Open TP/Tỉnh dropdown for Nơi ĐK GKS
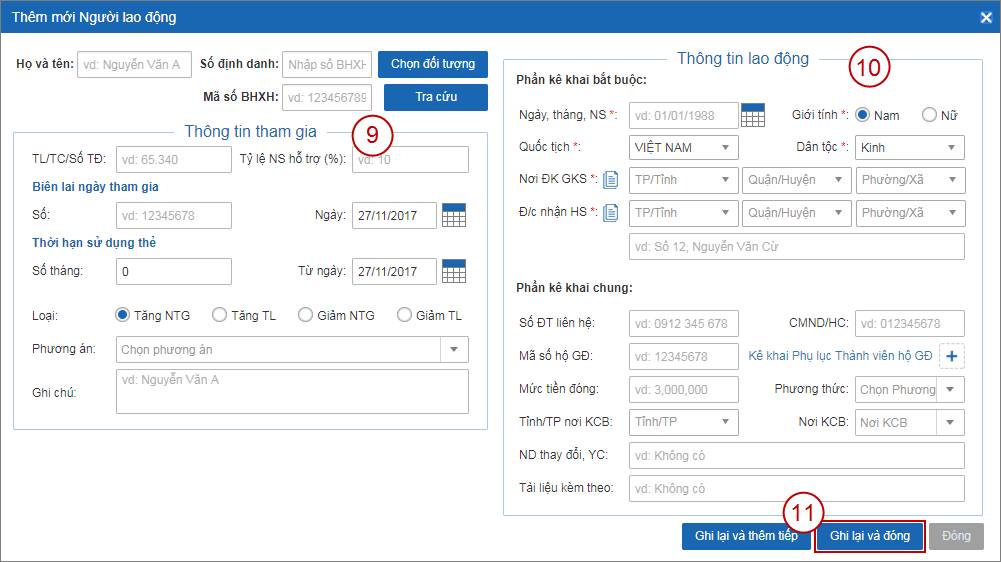 point(683,179)
